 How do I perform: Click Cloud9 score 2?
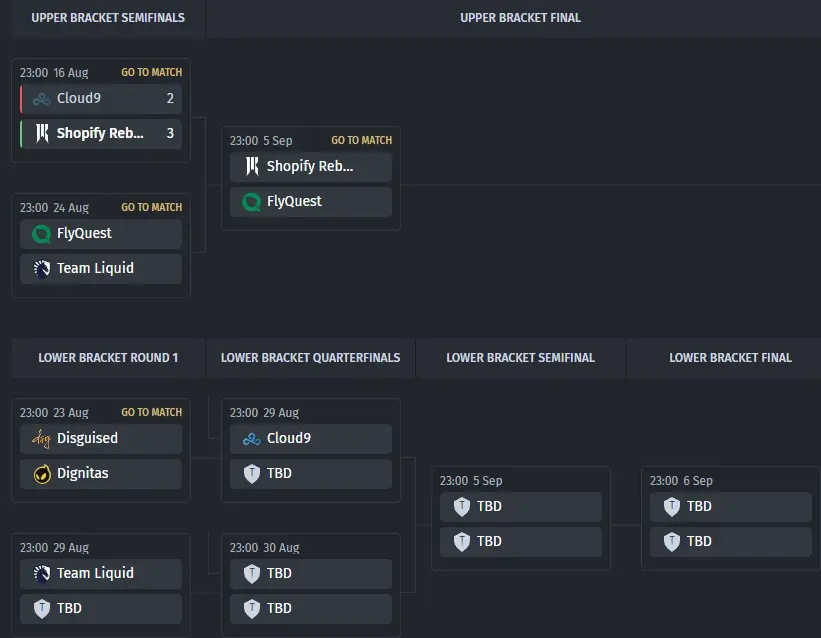tap(170, 98)
